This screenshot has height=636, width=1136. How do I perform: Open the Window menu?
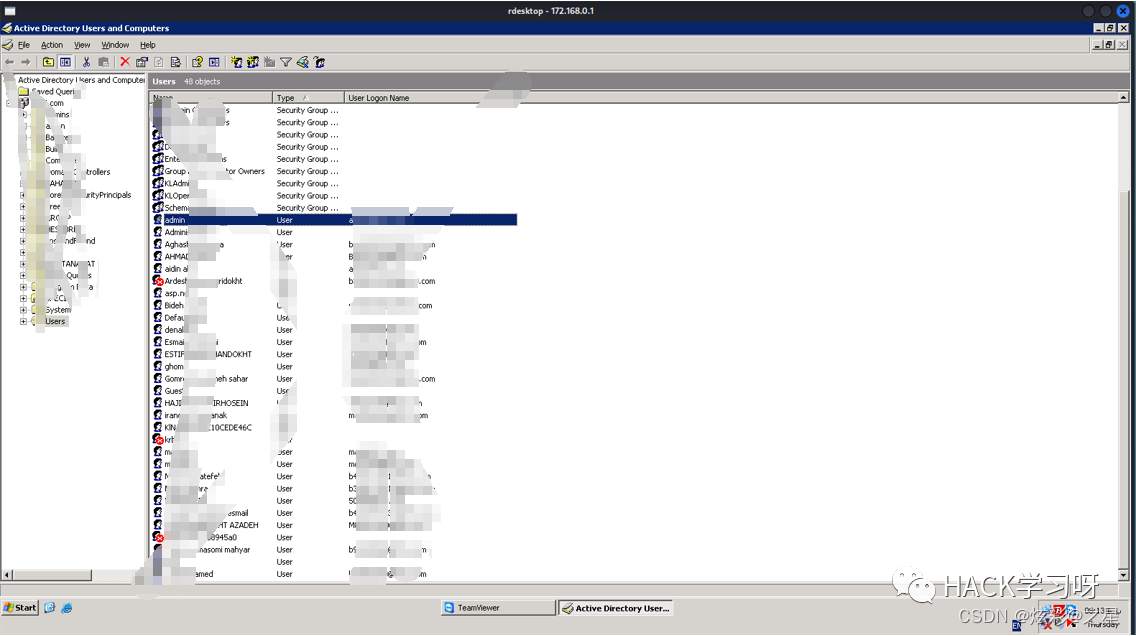(115, 45)
